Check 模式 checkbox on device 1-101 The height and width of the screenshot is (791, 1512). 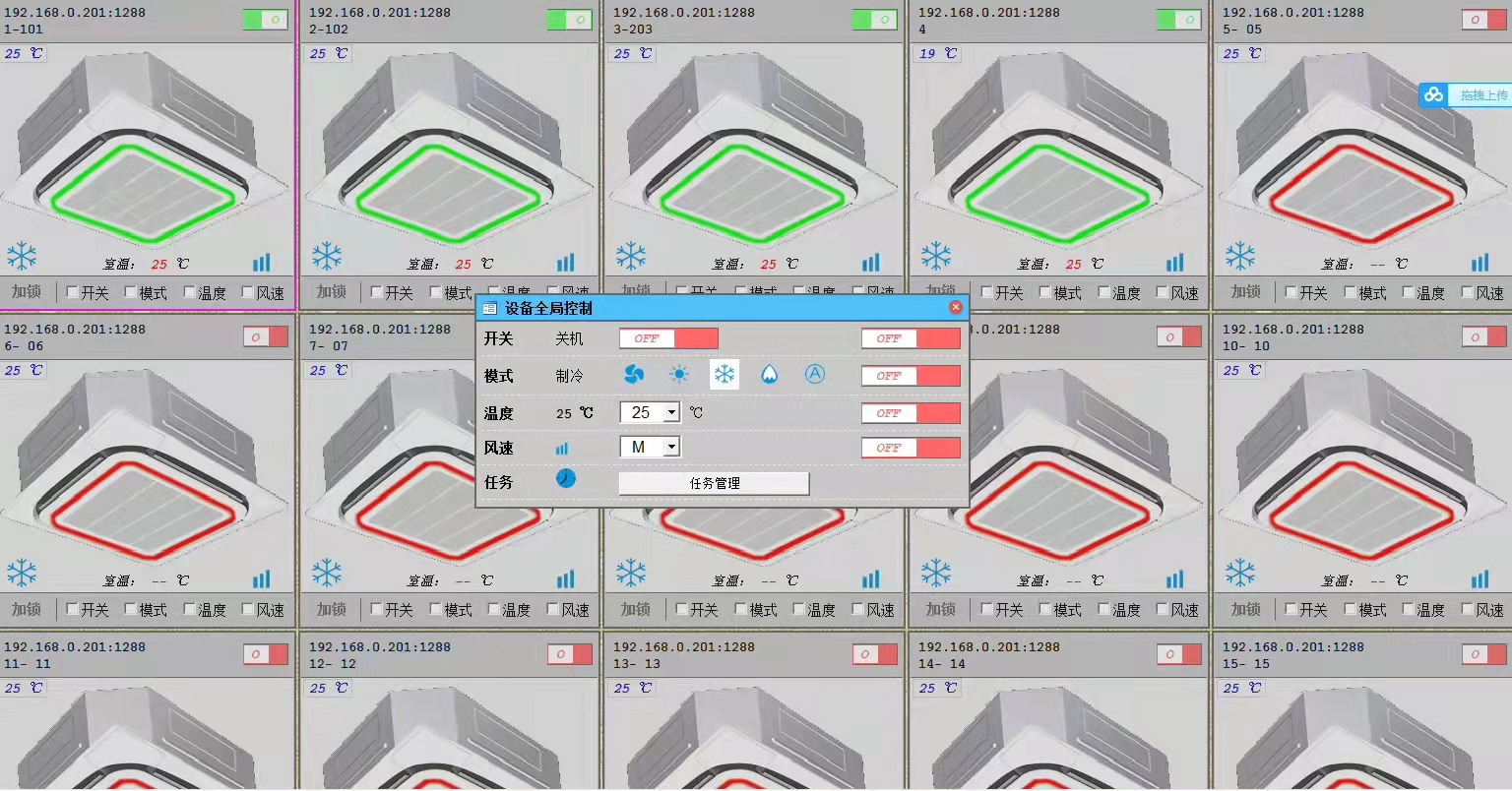click(x=131, y=292)
